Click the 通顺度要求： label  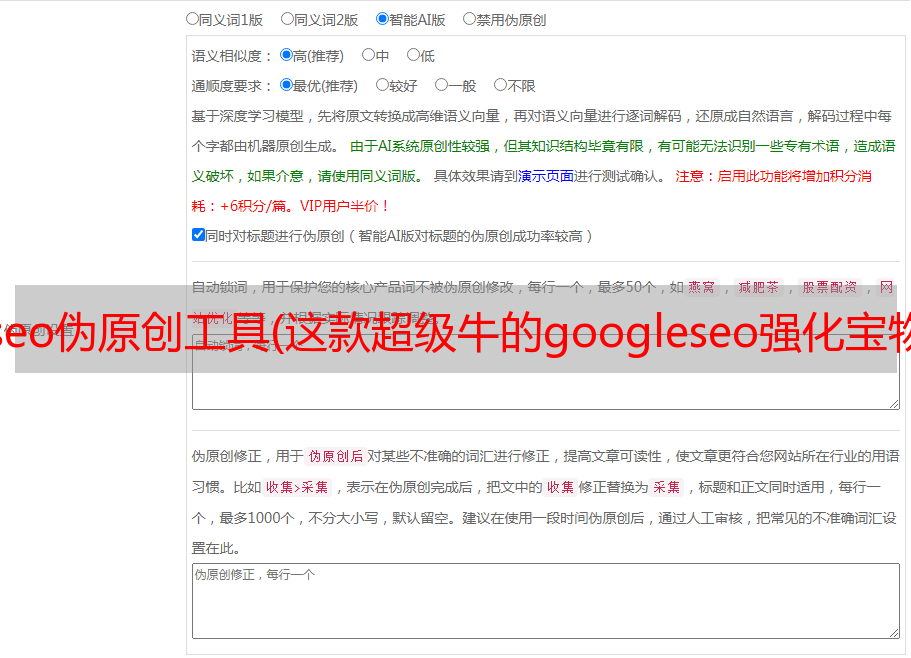click(x=232, y=86)
